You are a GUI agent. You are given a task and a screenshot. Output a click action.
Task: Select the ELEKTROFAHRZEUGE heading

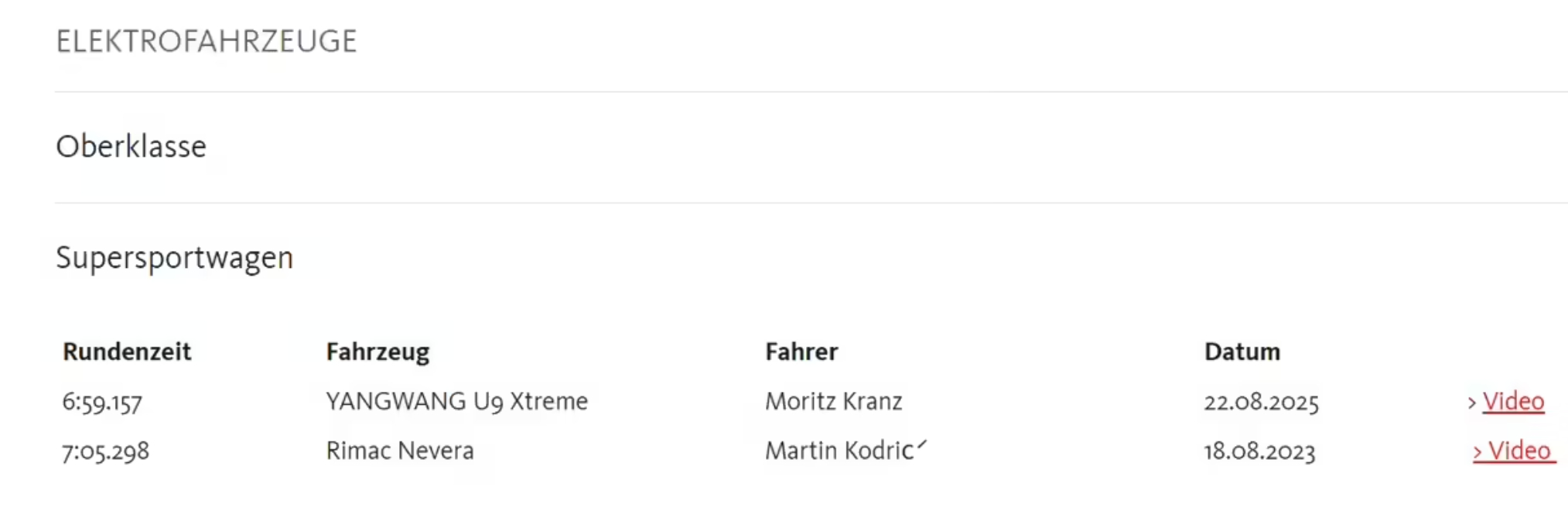(207, 41)
